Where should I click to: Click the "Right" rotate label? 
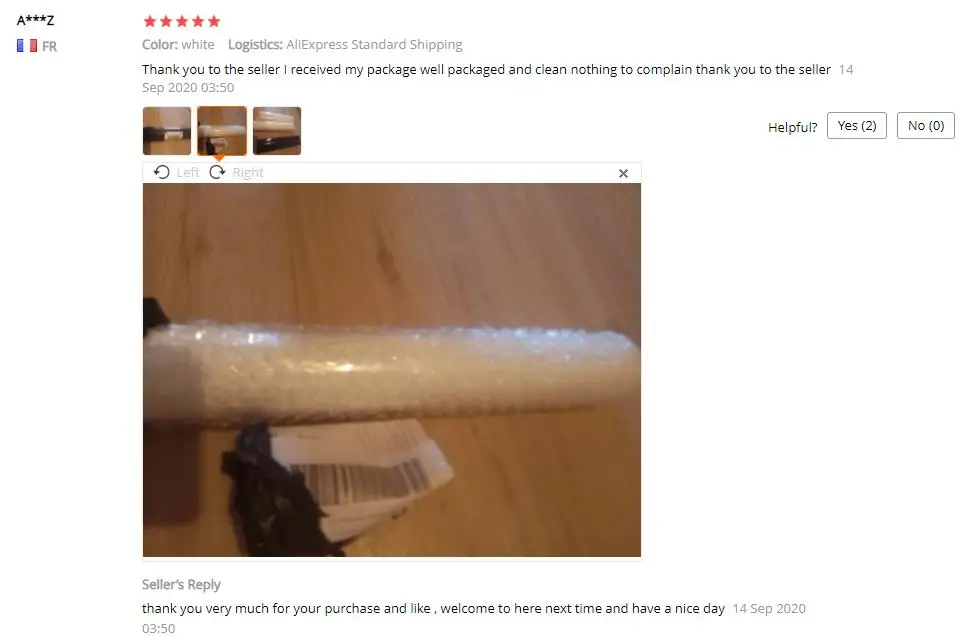[x=247, y=172]
